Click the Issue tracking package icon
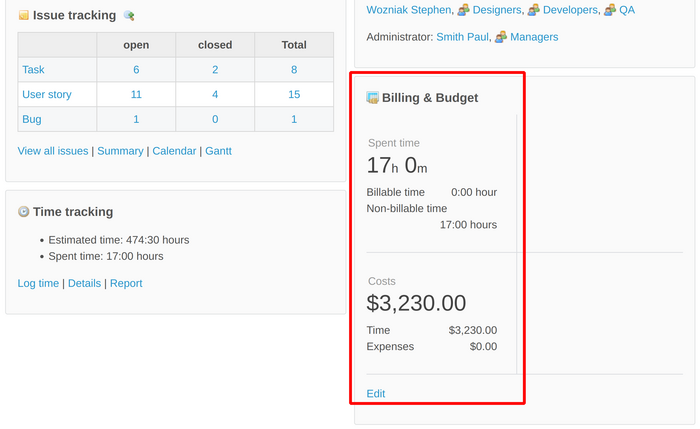 [24, 16]
